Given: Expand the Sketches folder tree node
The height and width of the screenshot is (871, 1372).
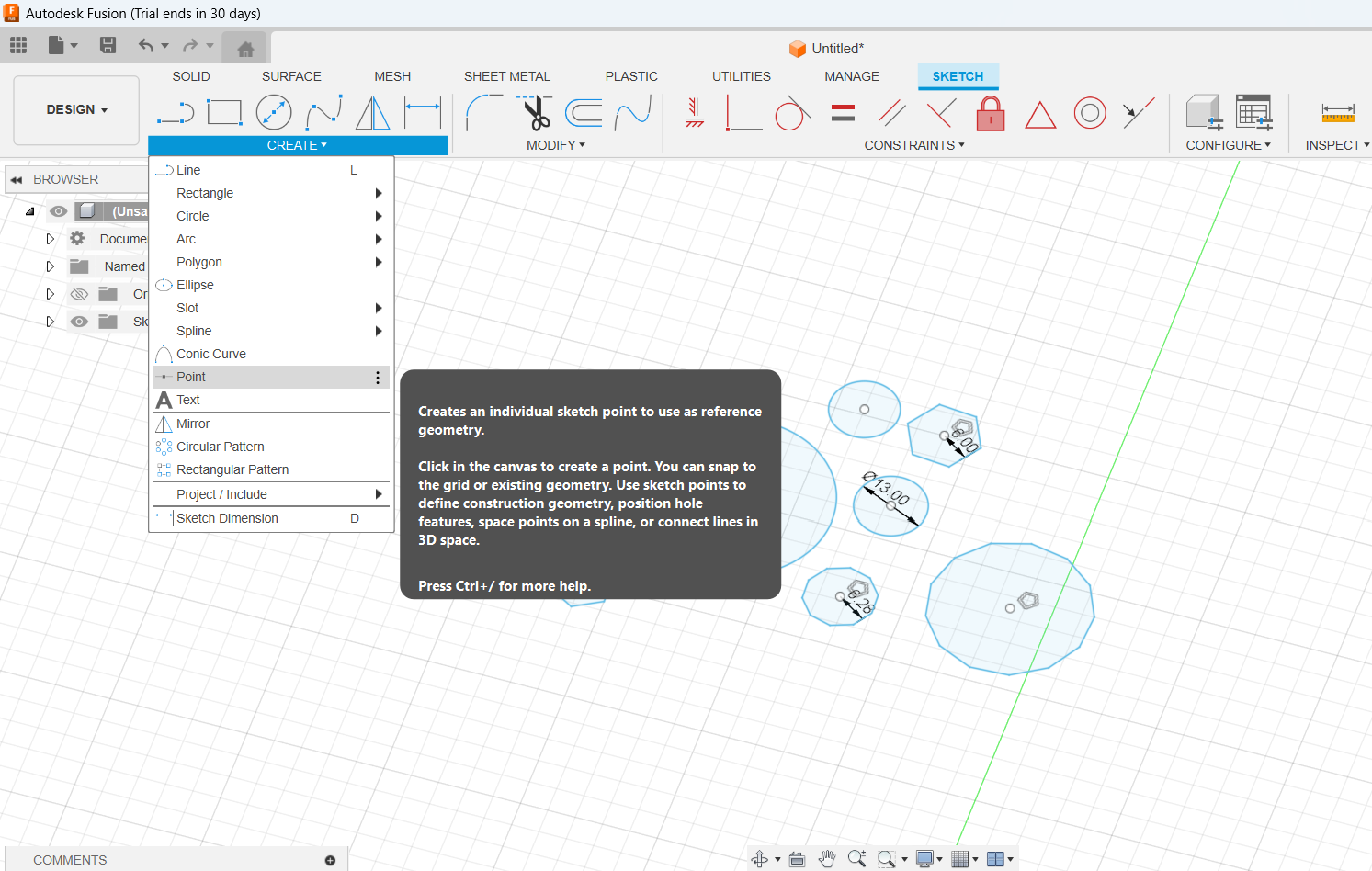Looking at the screenshot, I should click(x=51, y=322).
